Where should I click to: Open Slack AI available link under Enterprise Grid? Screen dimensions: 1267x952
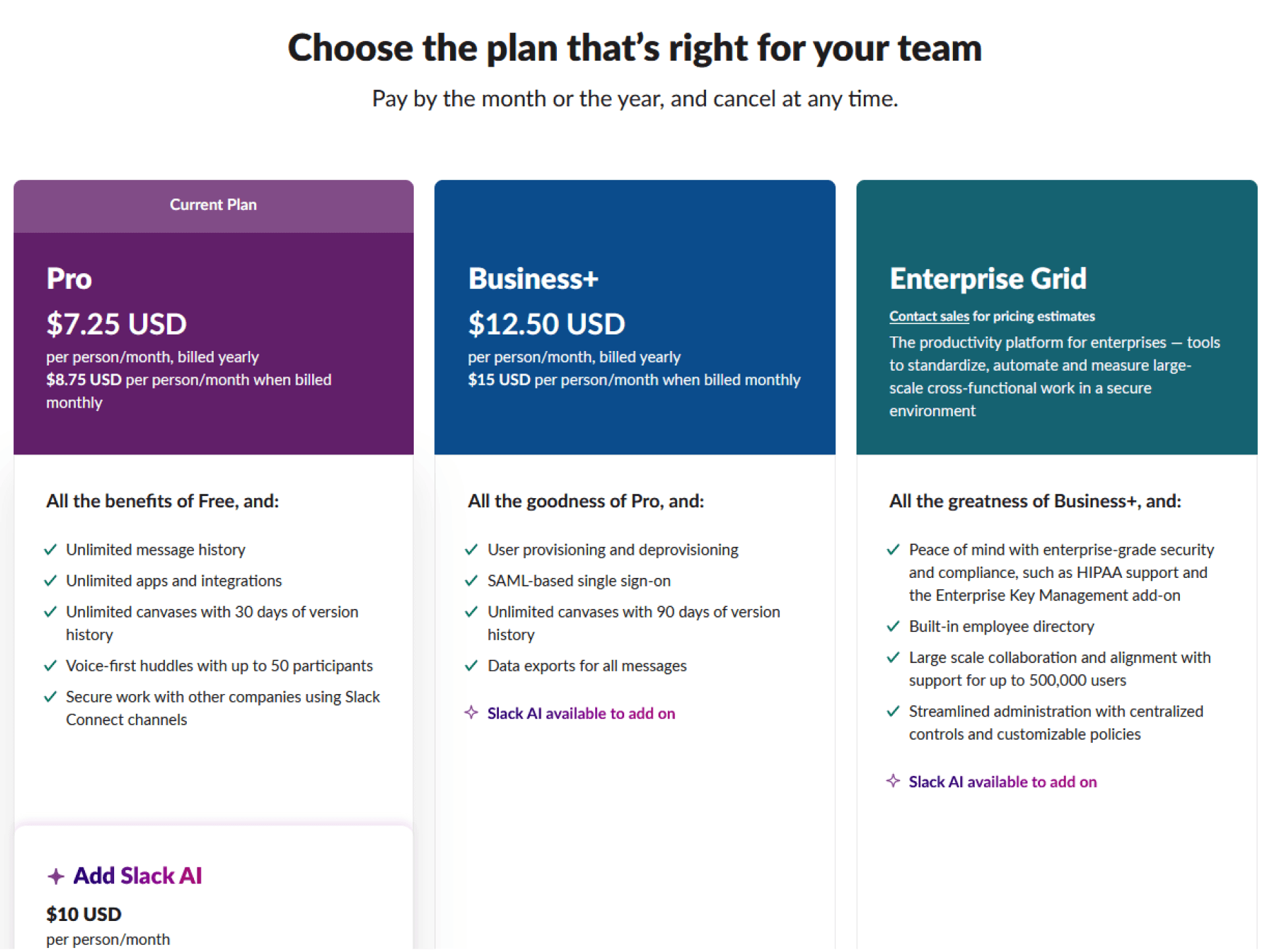point(1002,782)
